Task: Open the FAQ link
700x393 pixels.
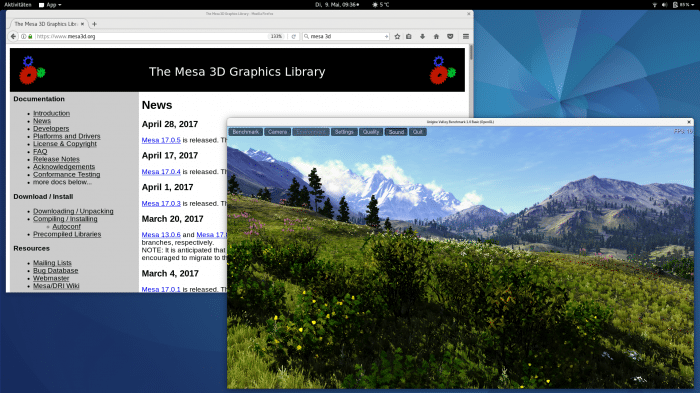Action: coord(40,152)
